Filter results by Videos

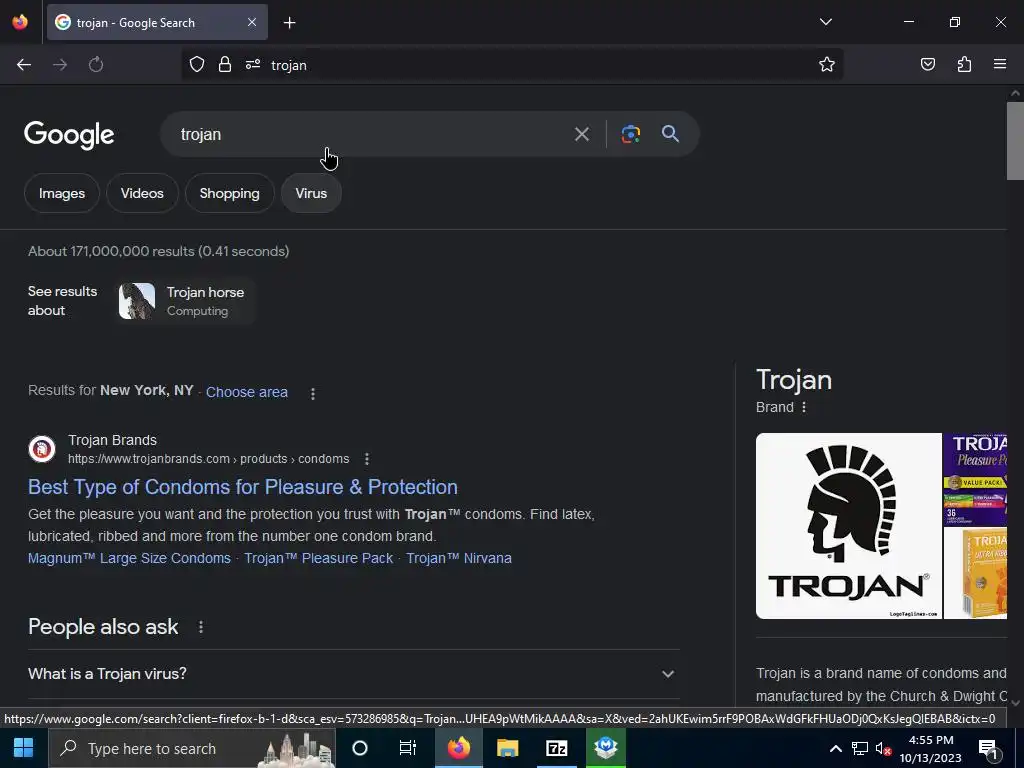pyautogui.click(x=142, y=193)
